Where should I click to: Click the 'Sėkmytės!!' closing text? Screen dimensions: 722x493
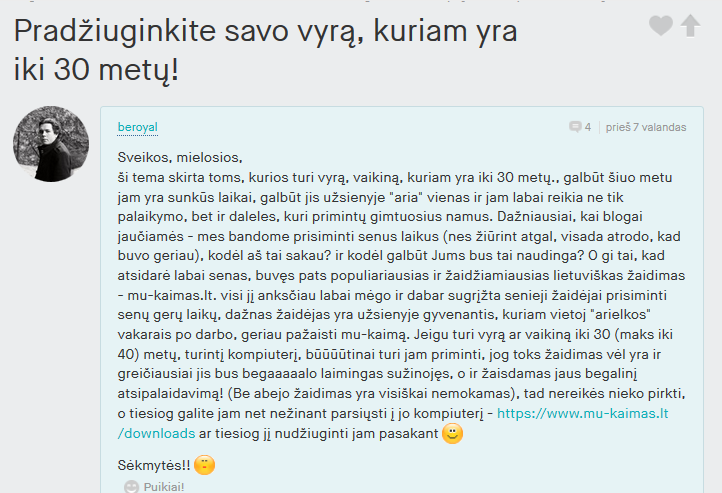click(x=154, y=465)
